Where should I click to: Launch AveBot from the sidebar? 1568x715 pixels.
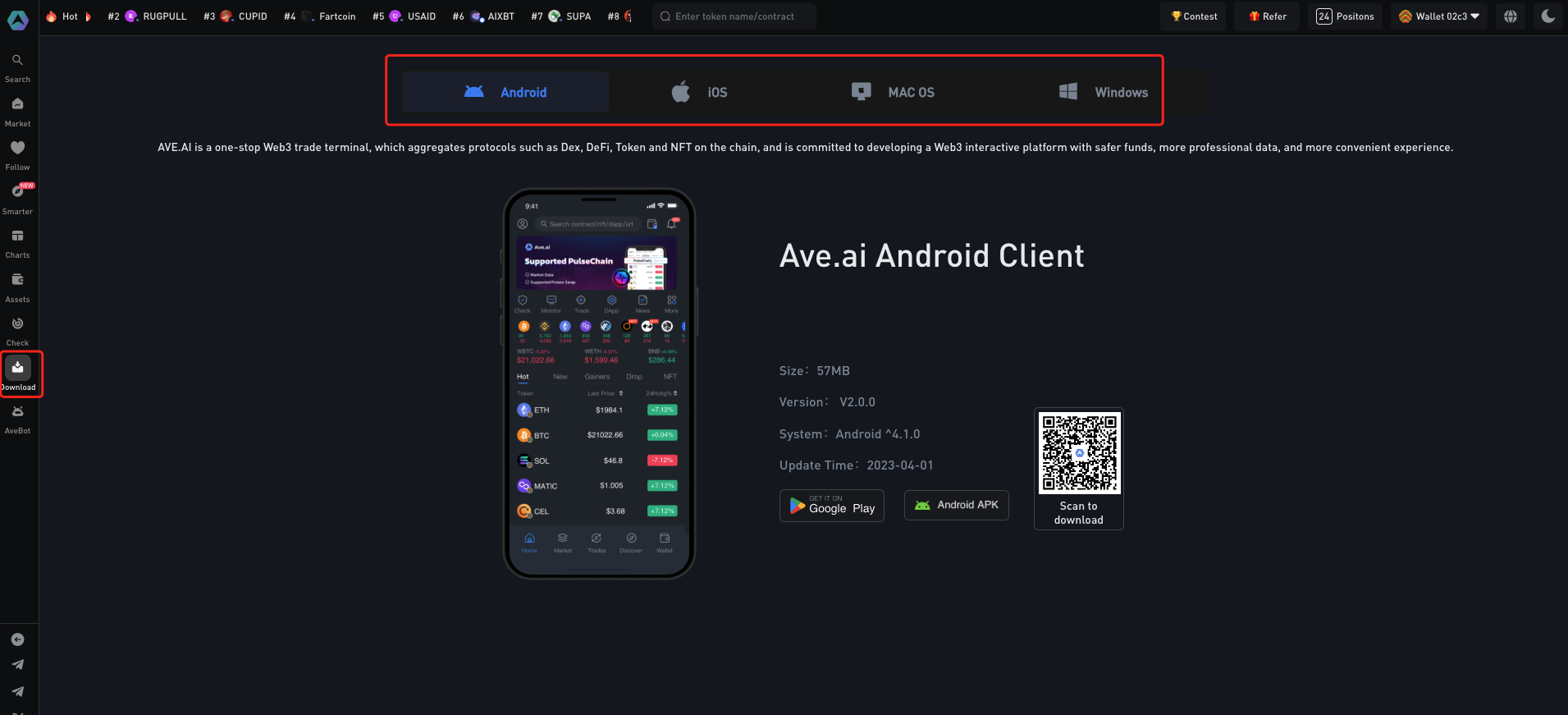[x=17, y=419]
